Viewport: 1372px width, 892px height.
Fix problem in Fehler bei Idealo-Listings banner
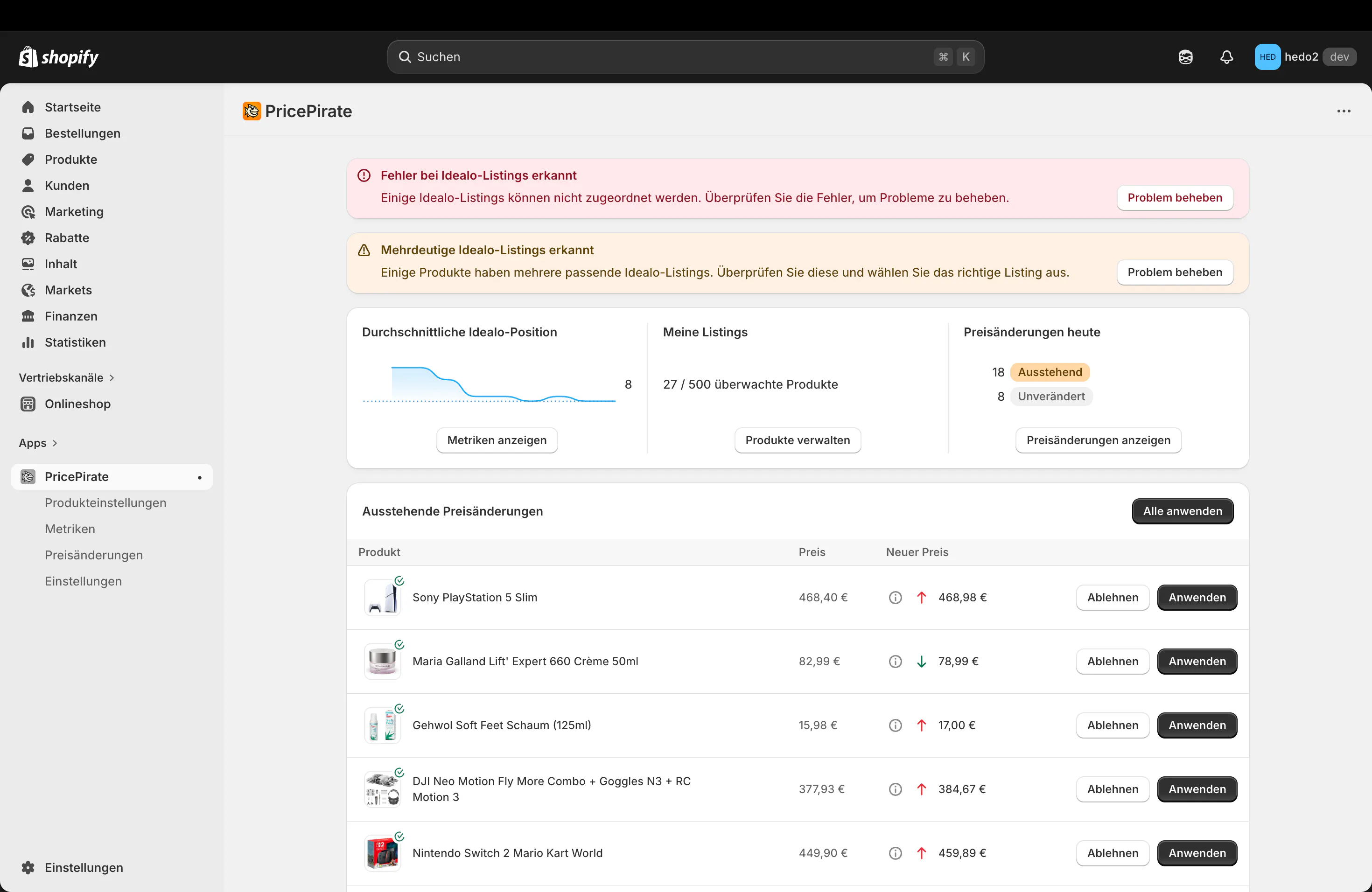pos(1175,198)
